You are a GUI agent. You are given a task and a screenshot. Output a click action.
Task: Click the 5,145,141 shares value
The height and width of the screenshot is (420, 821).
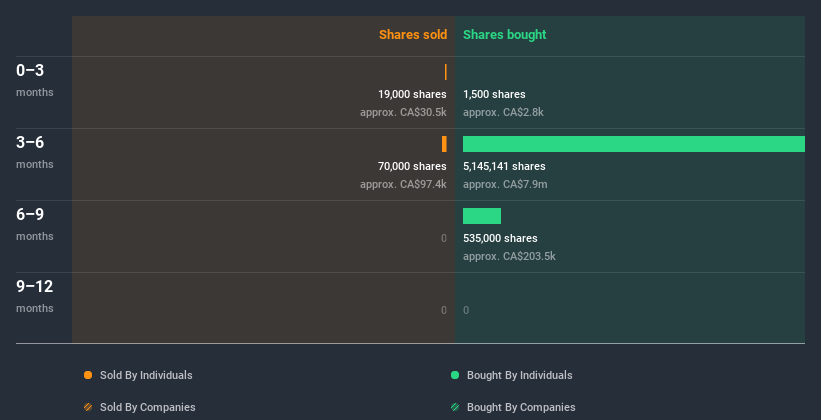(x=504, y=166)
